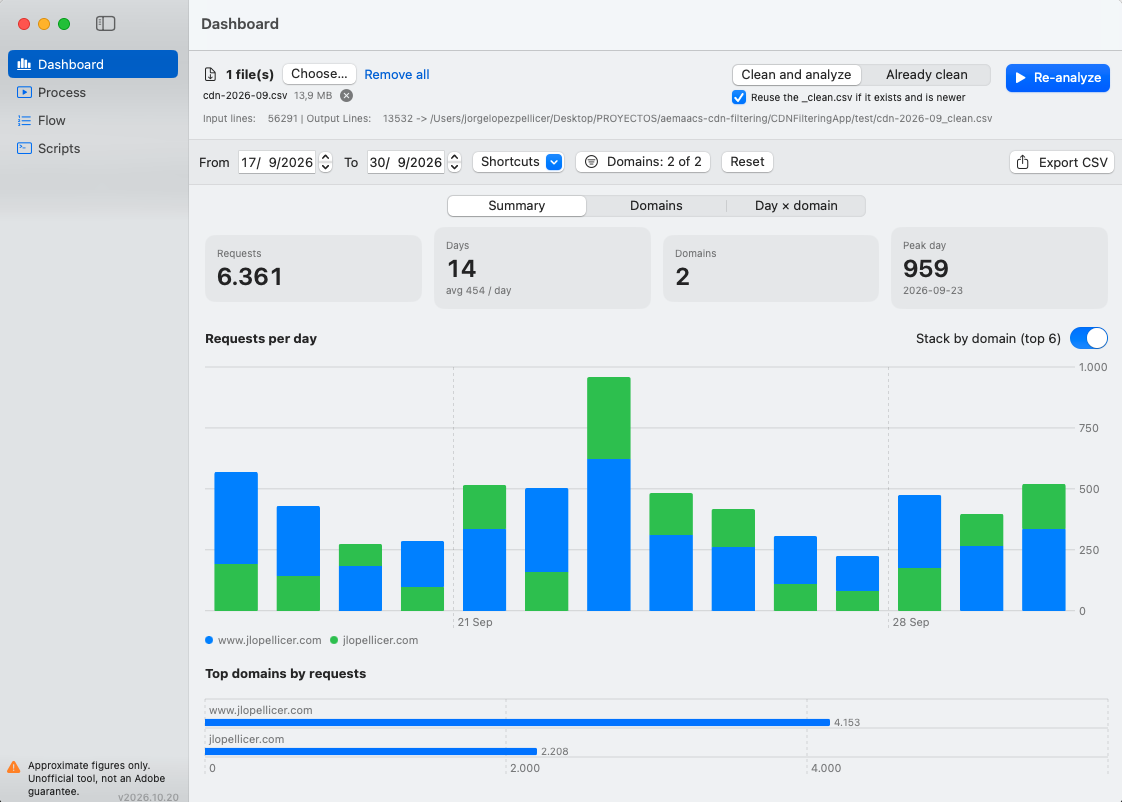This screenshot has height=802, width=1122.
Task: Click the green jlopellicer.com legend dot
Action: click(x=333, y=640)
